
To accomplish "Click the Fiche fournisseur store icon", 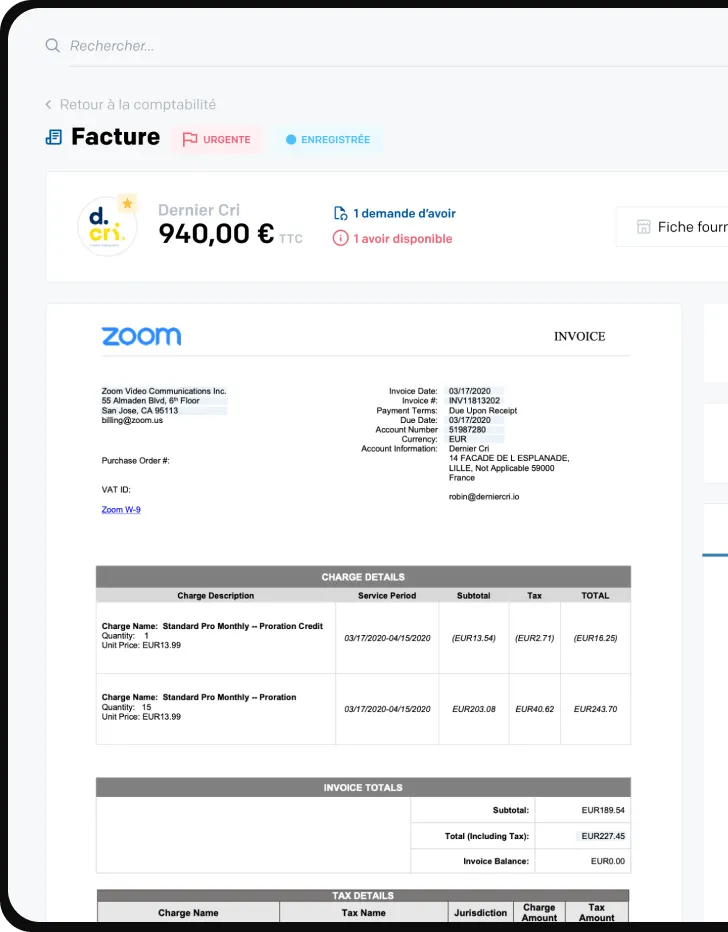I will click(x=644, y=227).
